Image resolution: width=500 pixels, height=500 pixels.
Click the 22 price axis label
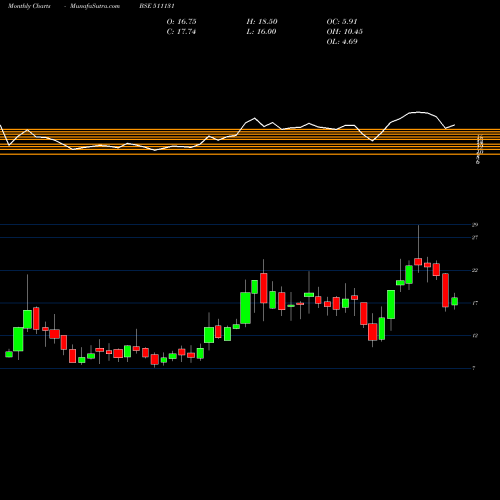[x=475, y=270]
